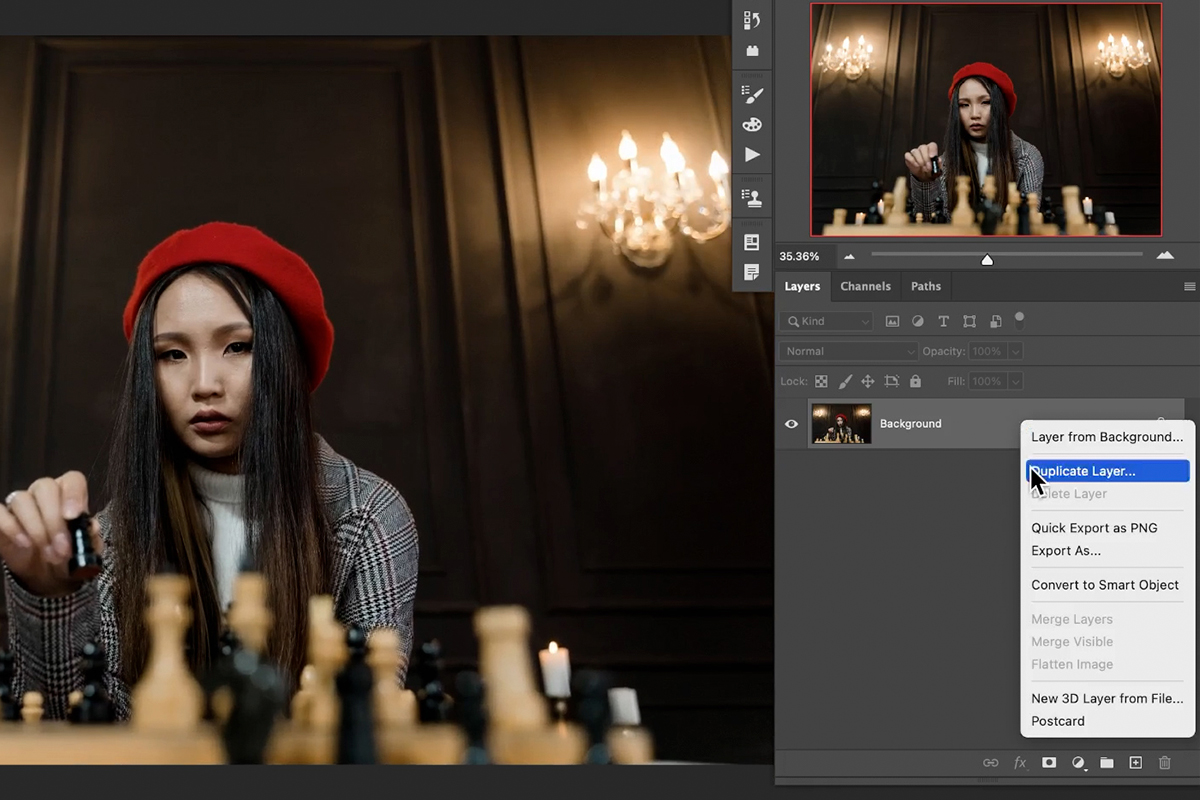Add a layer style with fx icon
Image resolution: width=1200 pixels, height=800 pixels.
pyautogui.click(x=1020, y=763)
